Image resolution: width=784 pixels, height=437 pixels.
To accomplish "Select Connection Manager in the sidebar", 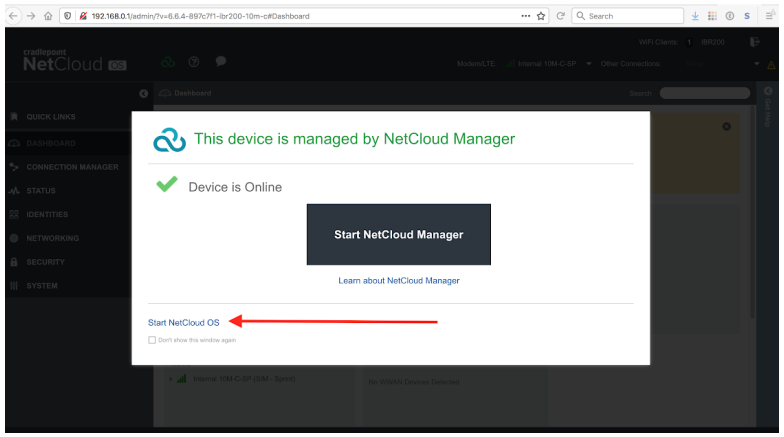I will point(72,167).
